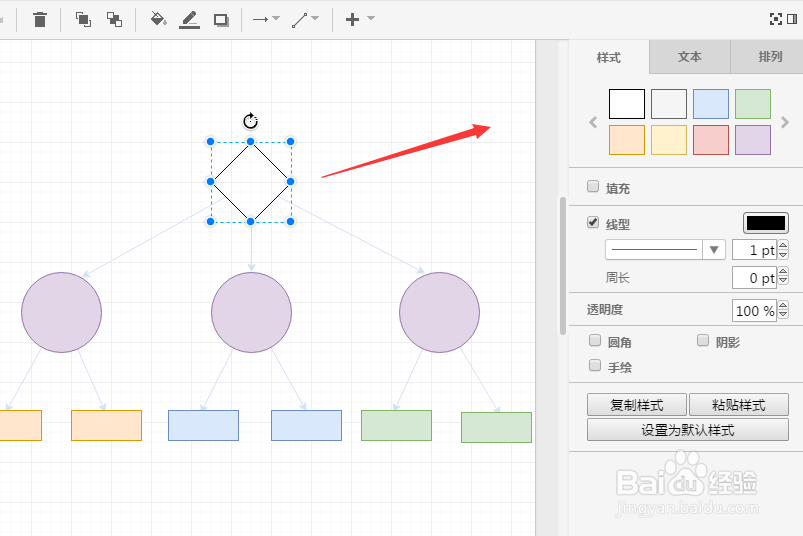Switch to the 文本 tab
The width and height of the screenshot is (803, 536).
[x=690, y=57]
